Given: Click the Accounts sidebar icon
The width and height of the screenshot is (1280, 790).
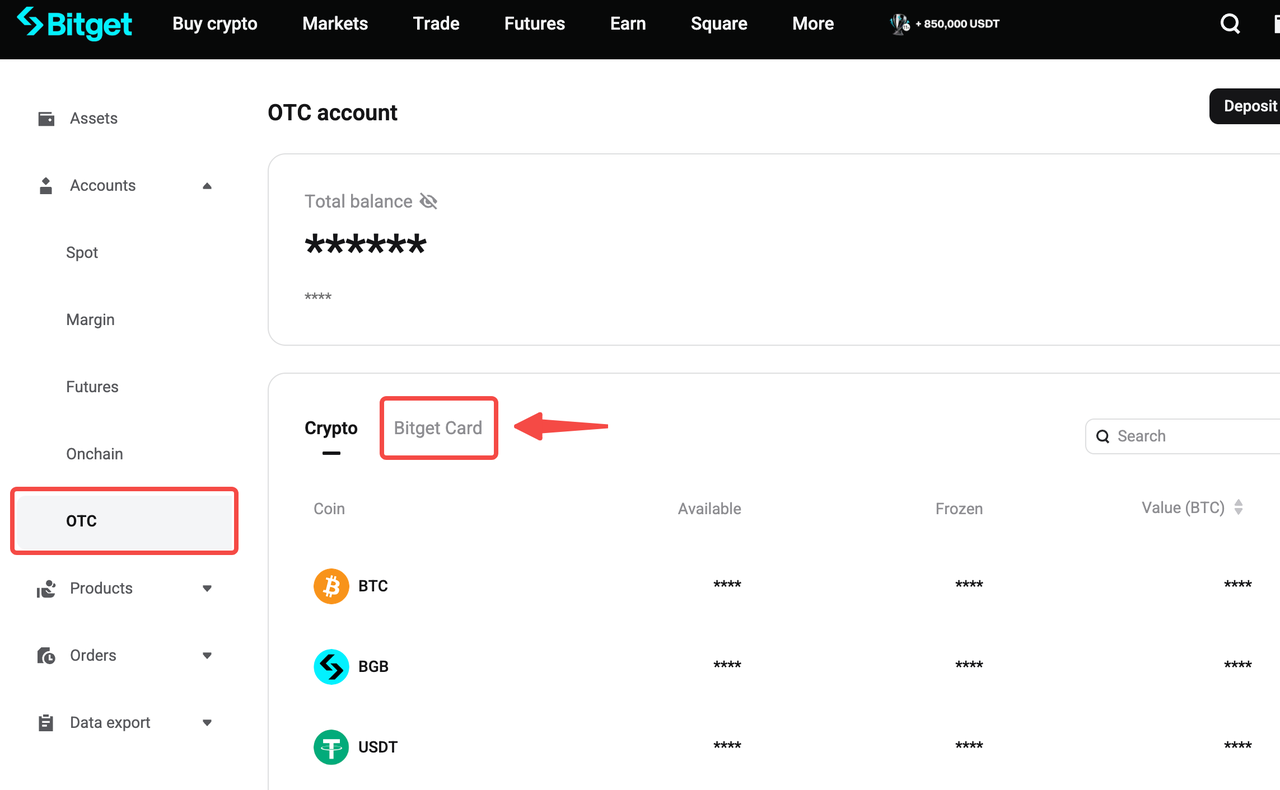Looking at the screenshot, I should pos(45,184).
